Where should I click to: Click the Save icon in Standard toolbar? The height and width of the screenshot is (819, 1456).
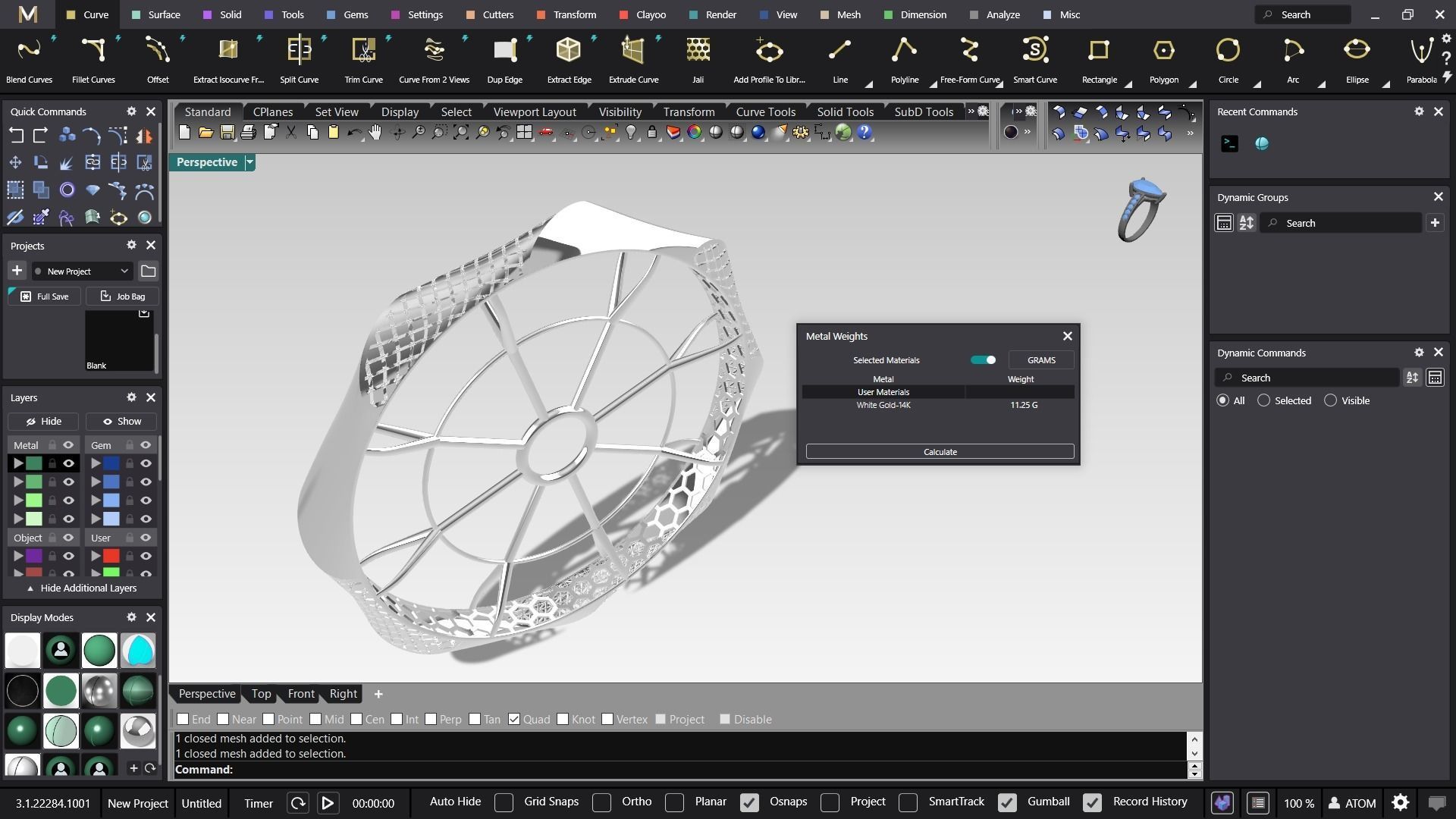[x=227, y=133]
